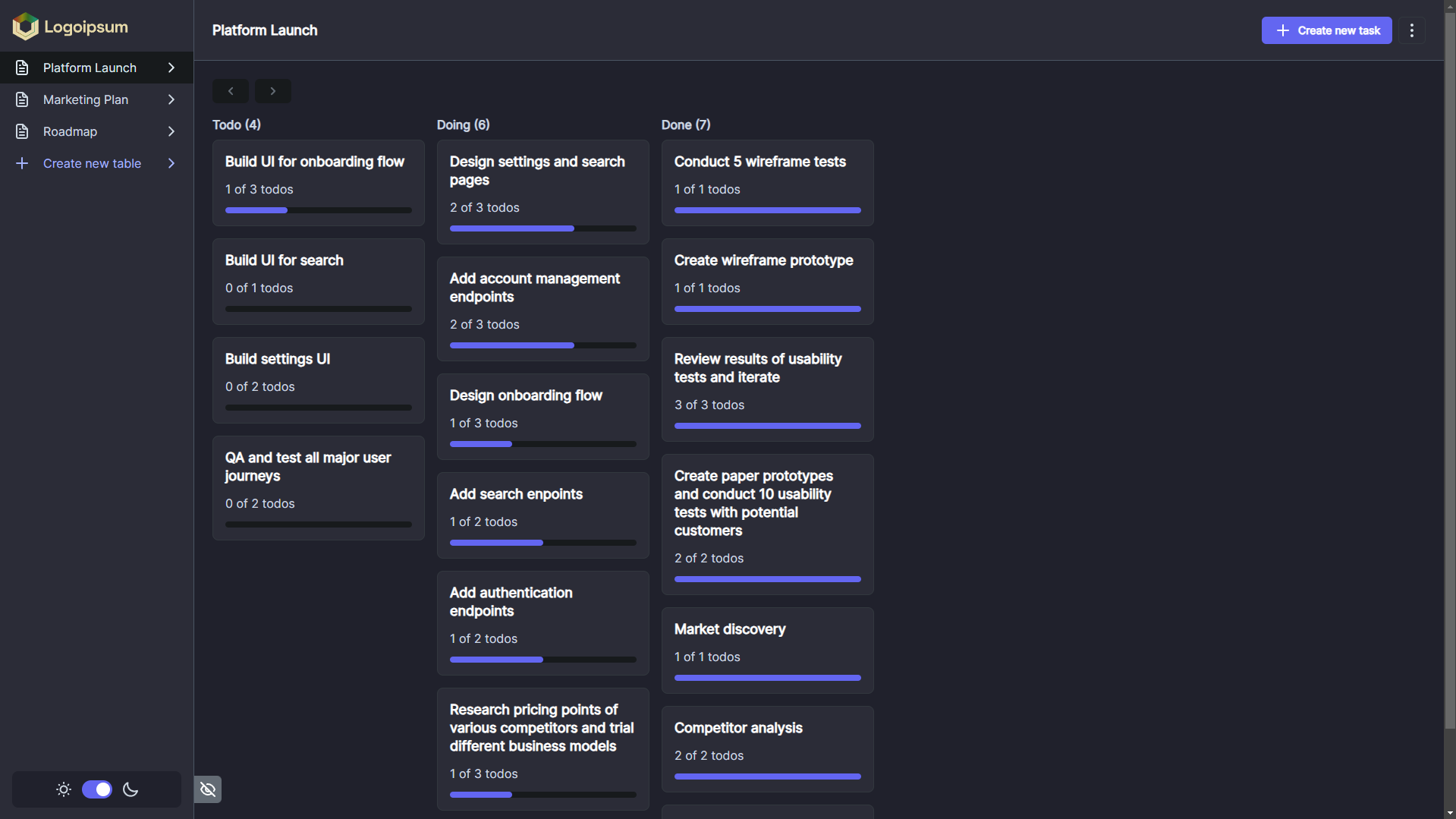
Task: Click the Platform Launch header title
Action: point(265,30)
